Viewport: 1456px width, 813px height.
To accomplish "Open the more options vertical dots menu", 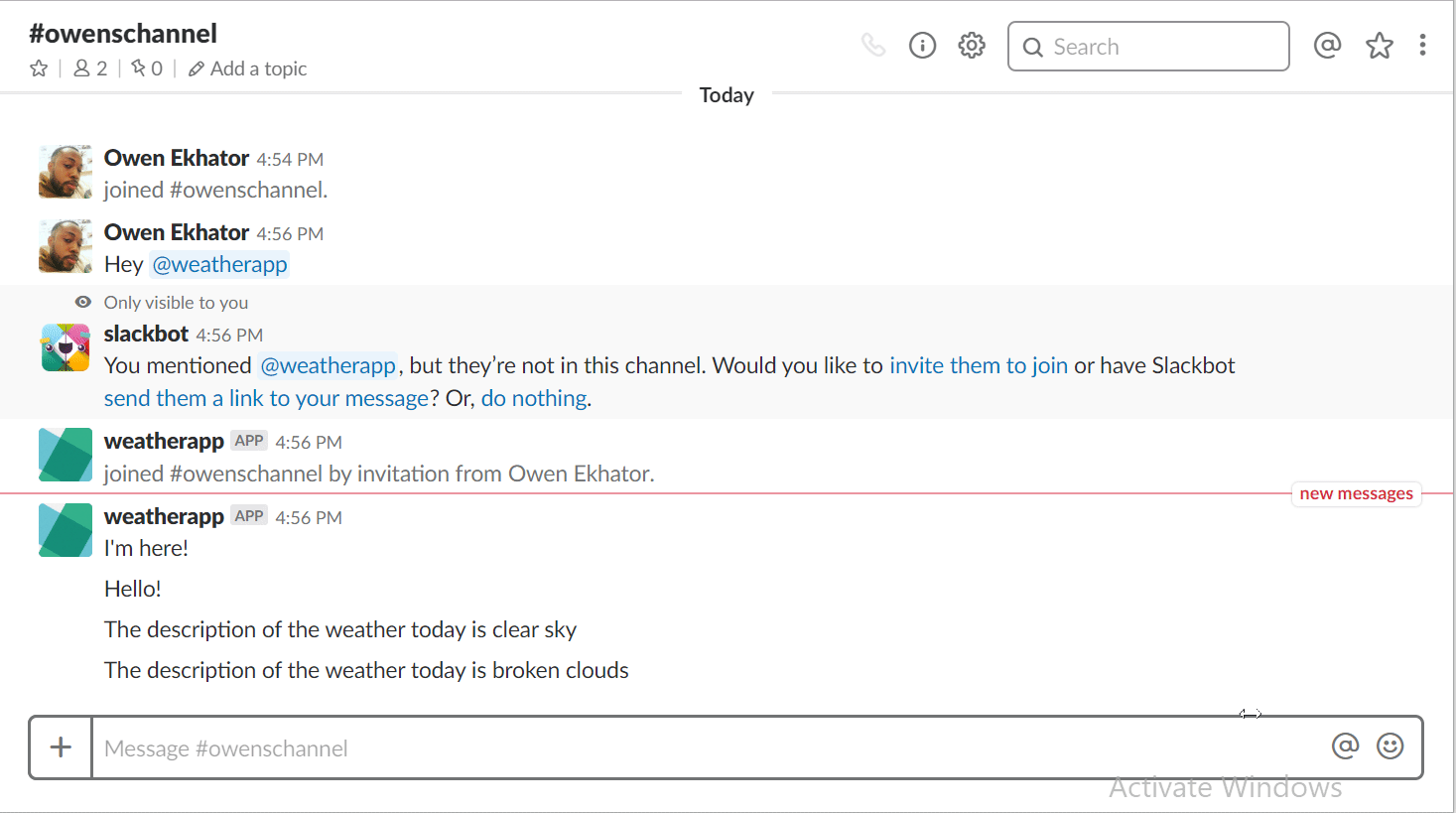I will point(1422,46).
